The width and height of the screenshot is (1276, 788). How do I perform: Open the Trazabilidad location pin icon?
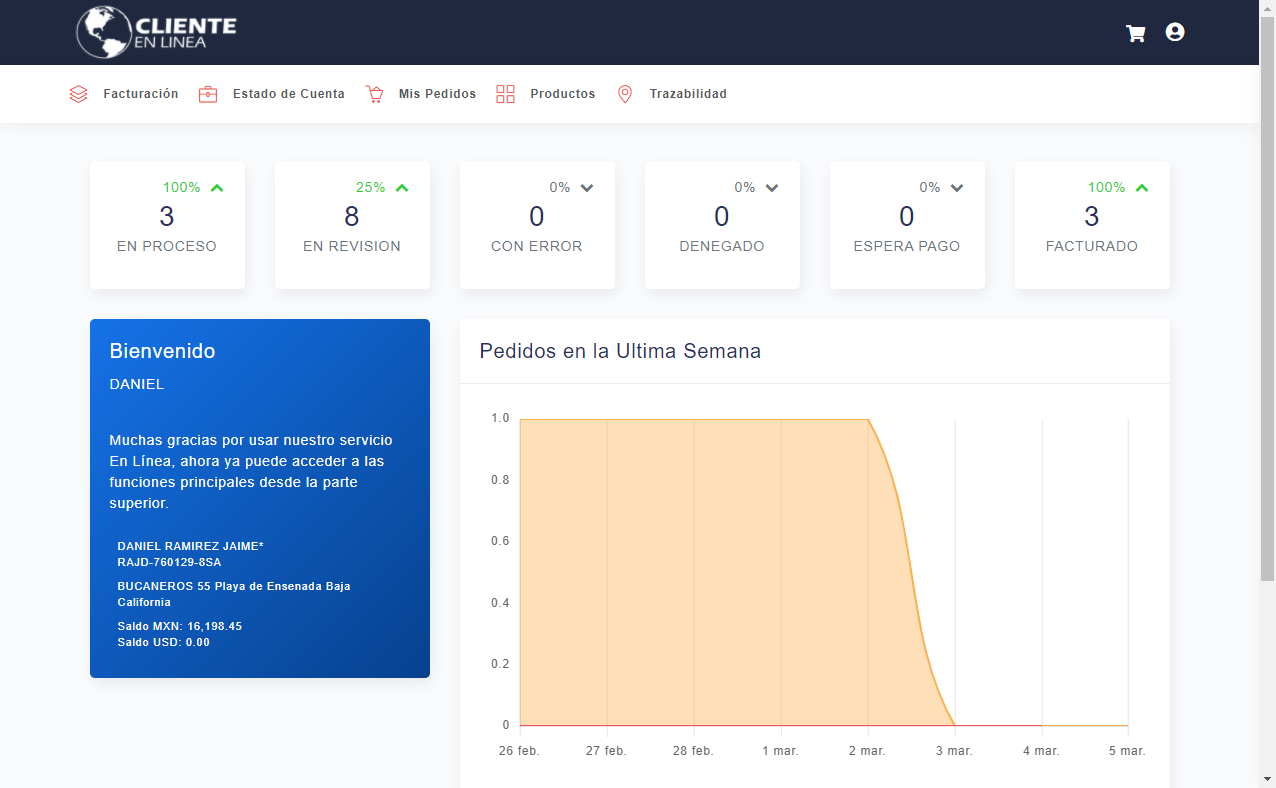point(624,93)
